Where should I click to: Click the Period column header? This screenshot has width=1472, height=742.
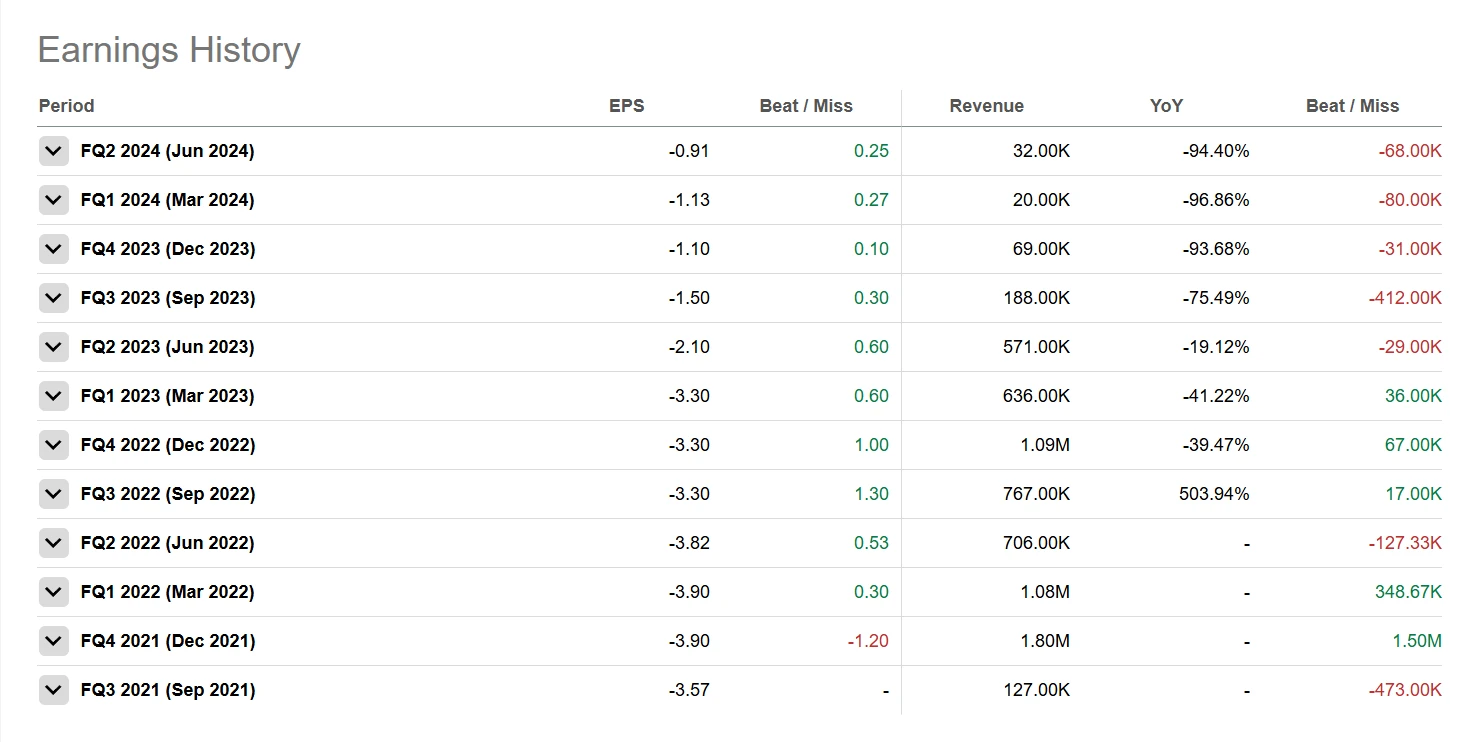tap(66, 106)
